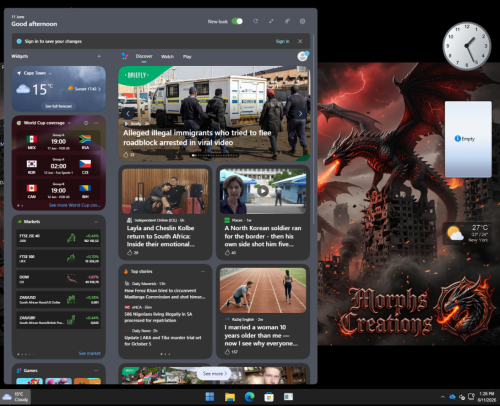Show previous slide in Briefly carousel
The image size is (500, 406).
point(128,114)
